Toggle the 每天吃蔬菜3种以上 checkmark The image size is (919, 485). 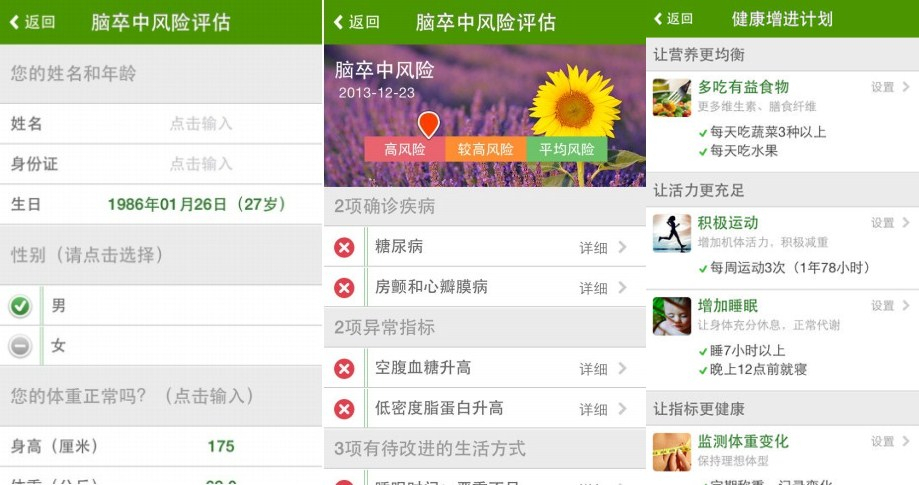pos(703,133)
